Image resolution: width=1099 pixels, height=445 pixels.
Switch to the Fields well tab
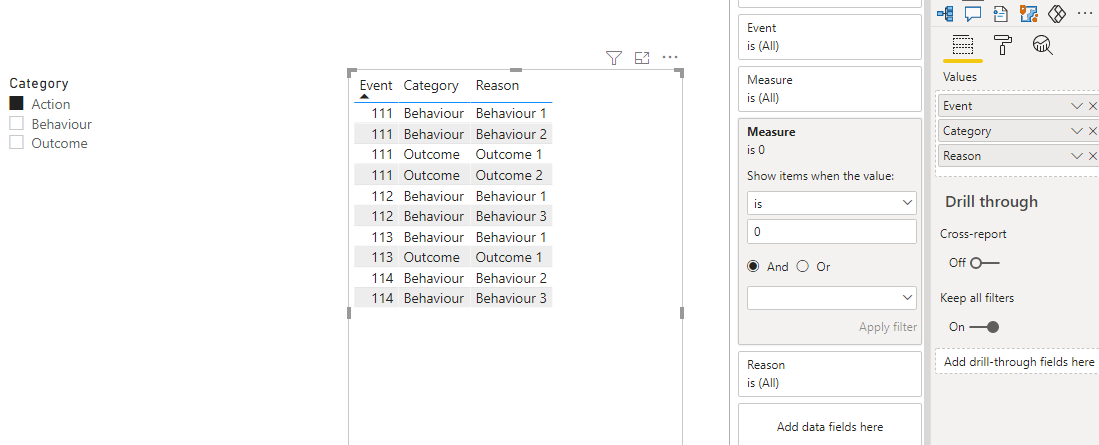coord(963,46)
